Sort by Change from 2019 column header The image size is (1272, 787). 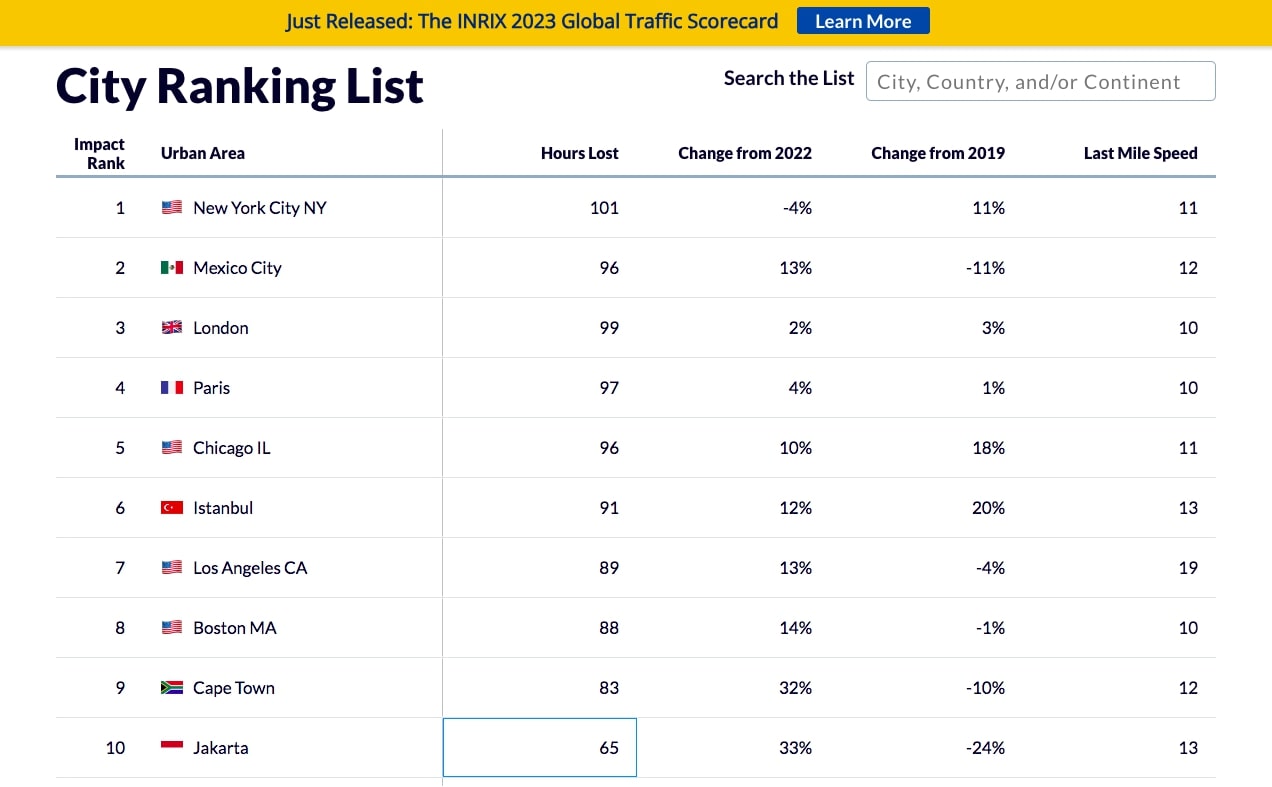coord(937,153)
